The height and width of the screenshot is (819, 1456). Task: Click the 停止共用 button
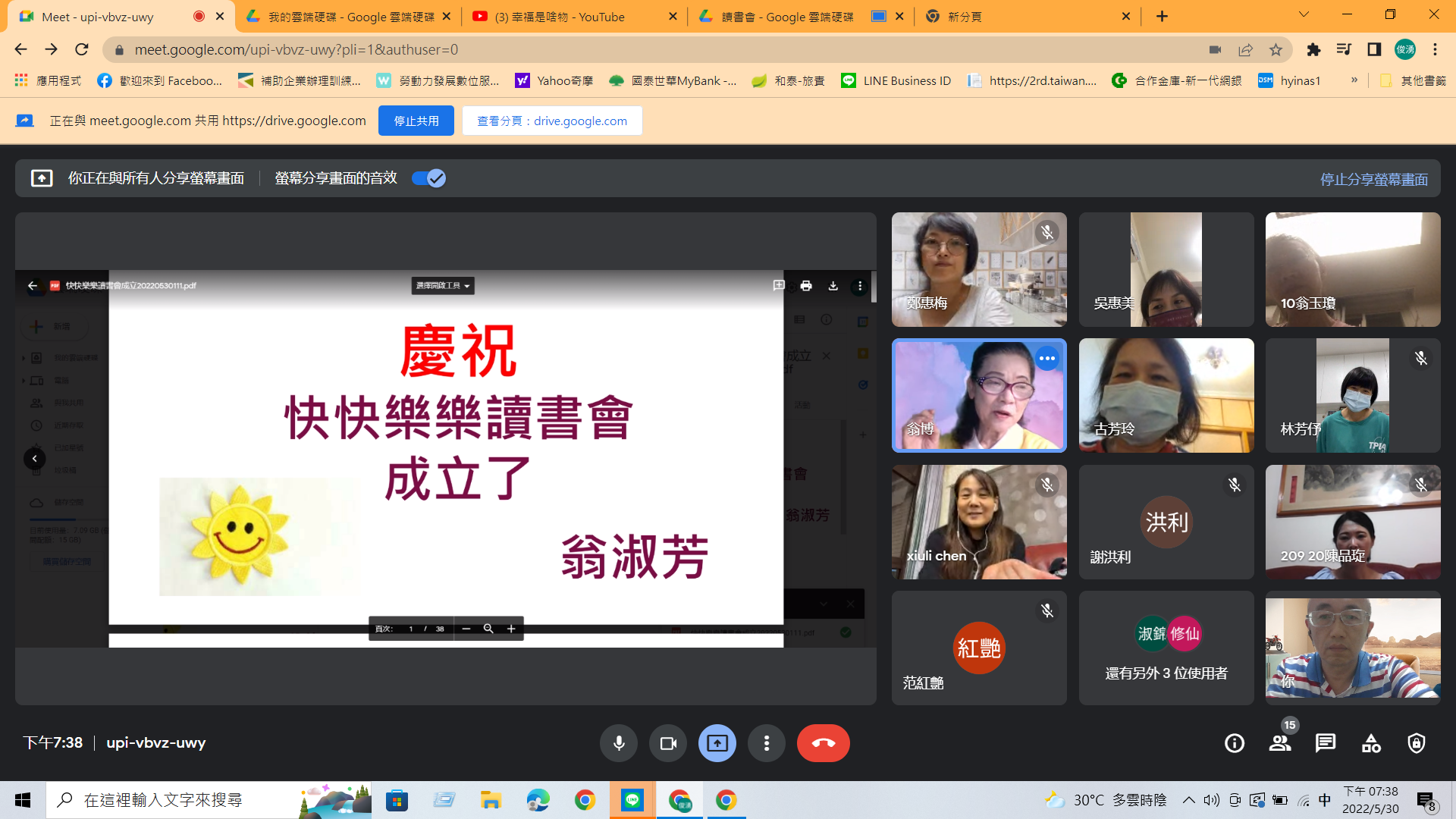click(416, 121)
